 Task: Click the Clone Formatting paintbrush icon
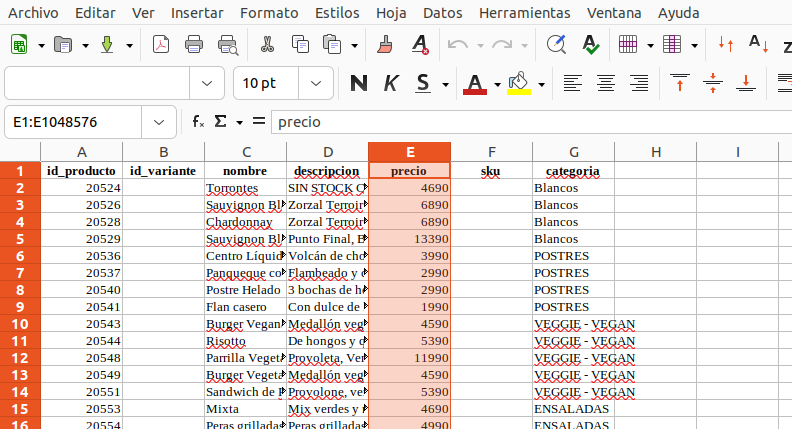[386, 45]
